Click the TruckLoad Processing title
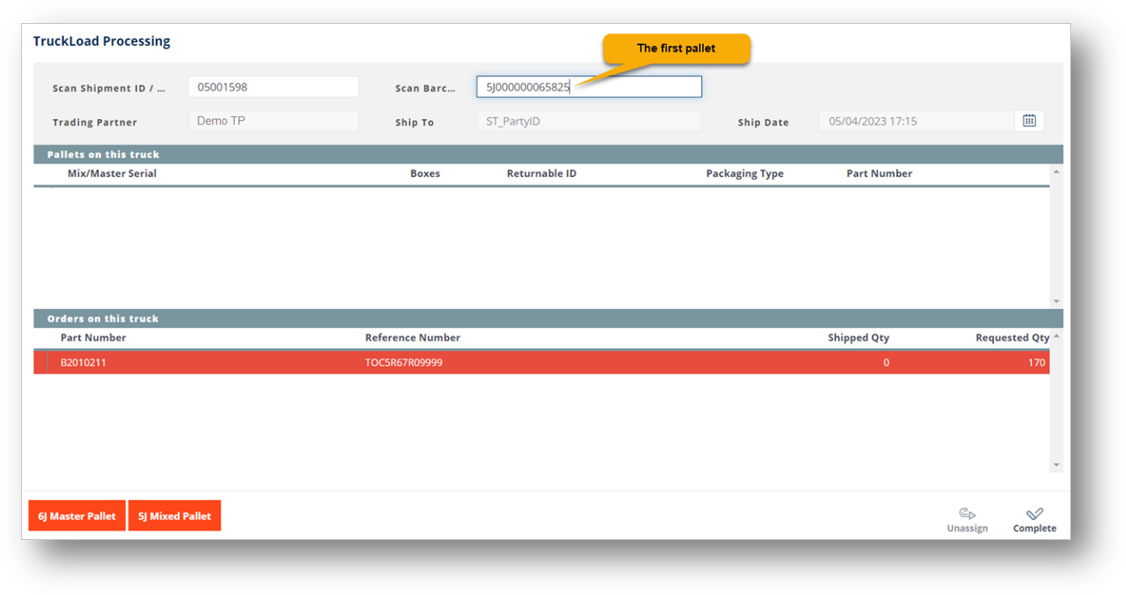 pos(101,40)
